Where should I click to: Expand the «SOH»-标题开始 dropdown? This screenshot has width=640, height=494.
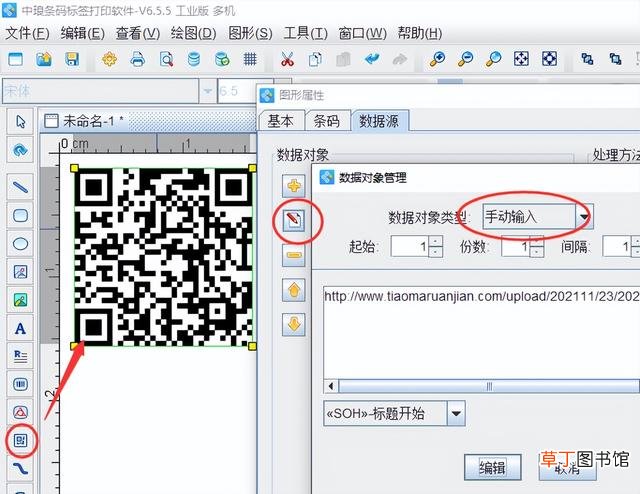click(456, 414)
